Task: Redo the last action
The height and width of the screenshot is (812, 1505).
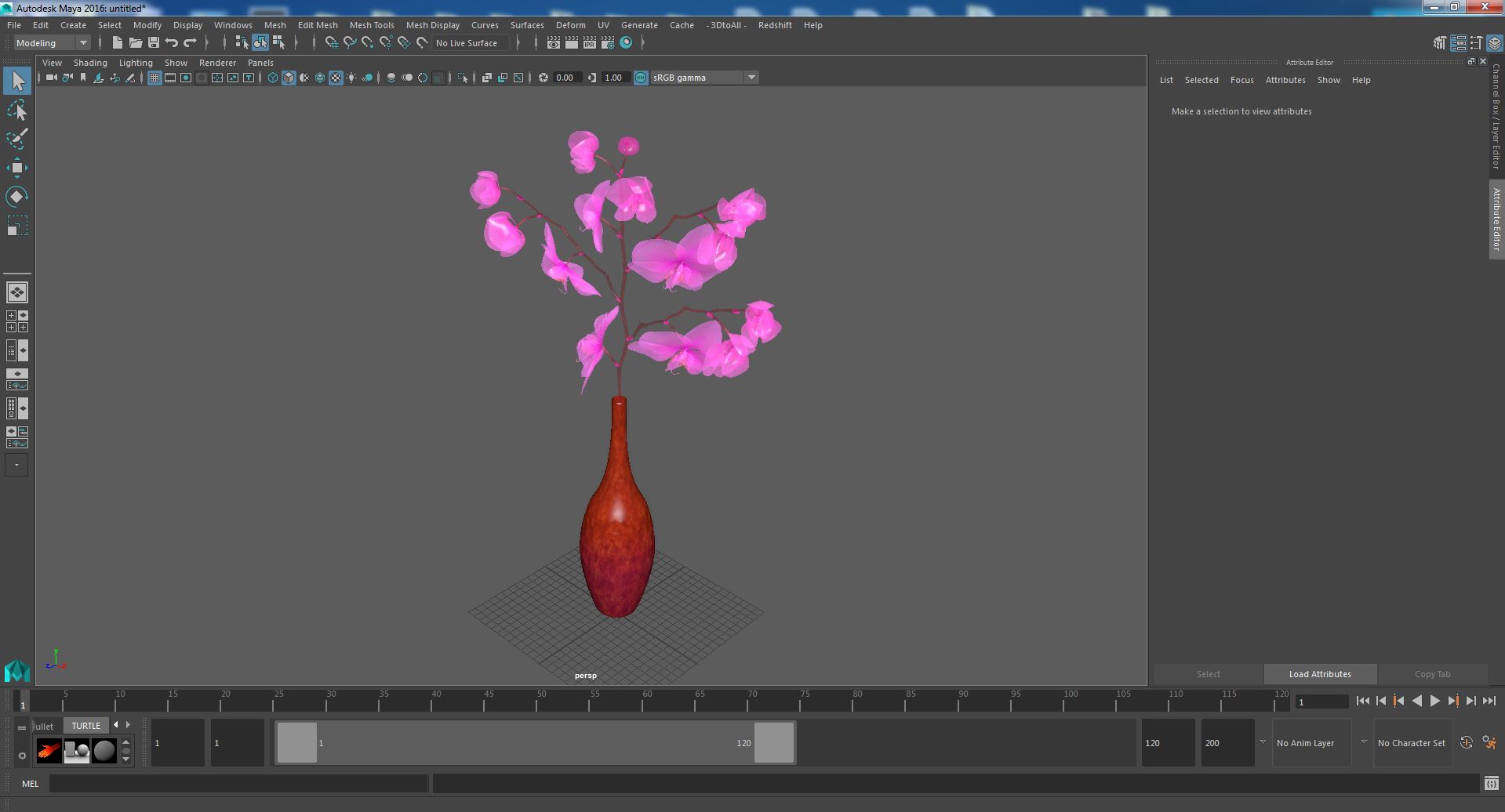Action: (190, 42)
